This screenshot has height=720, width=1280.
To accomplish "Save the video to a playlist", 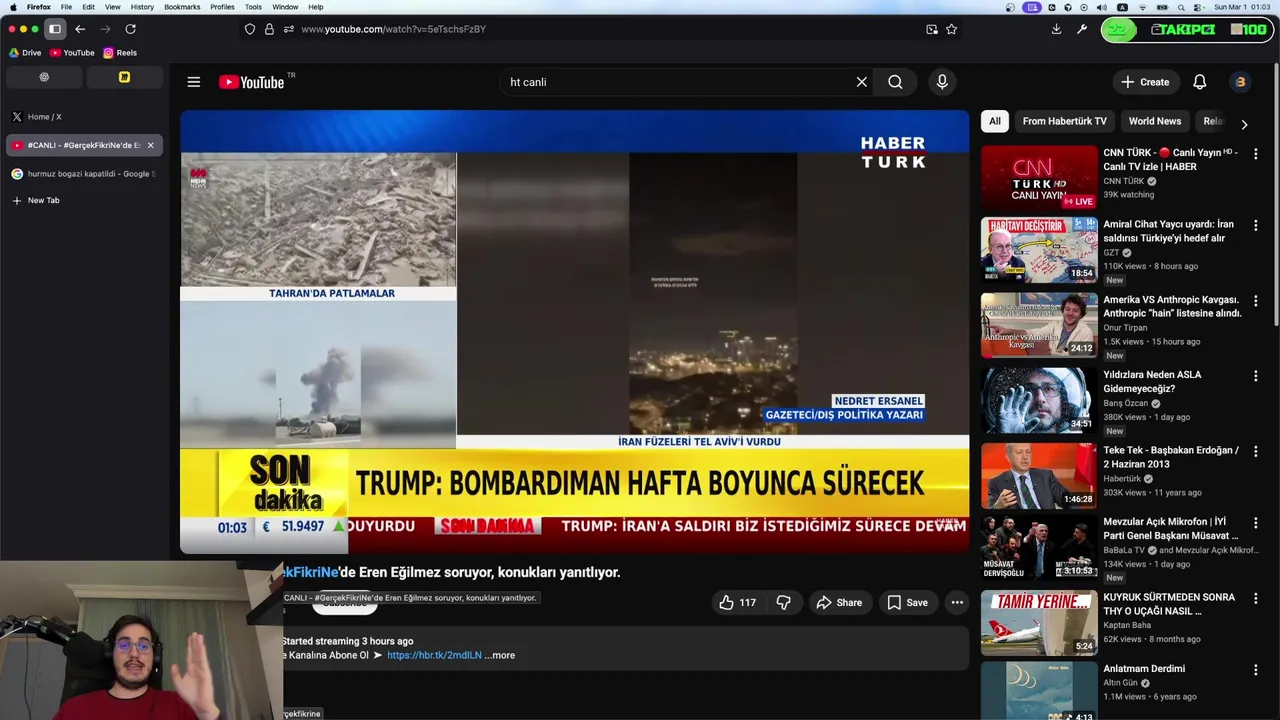I will [908, 602].
